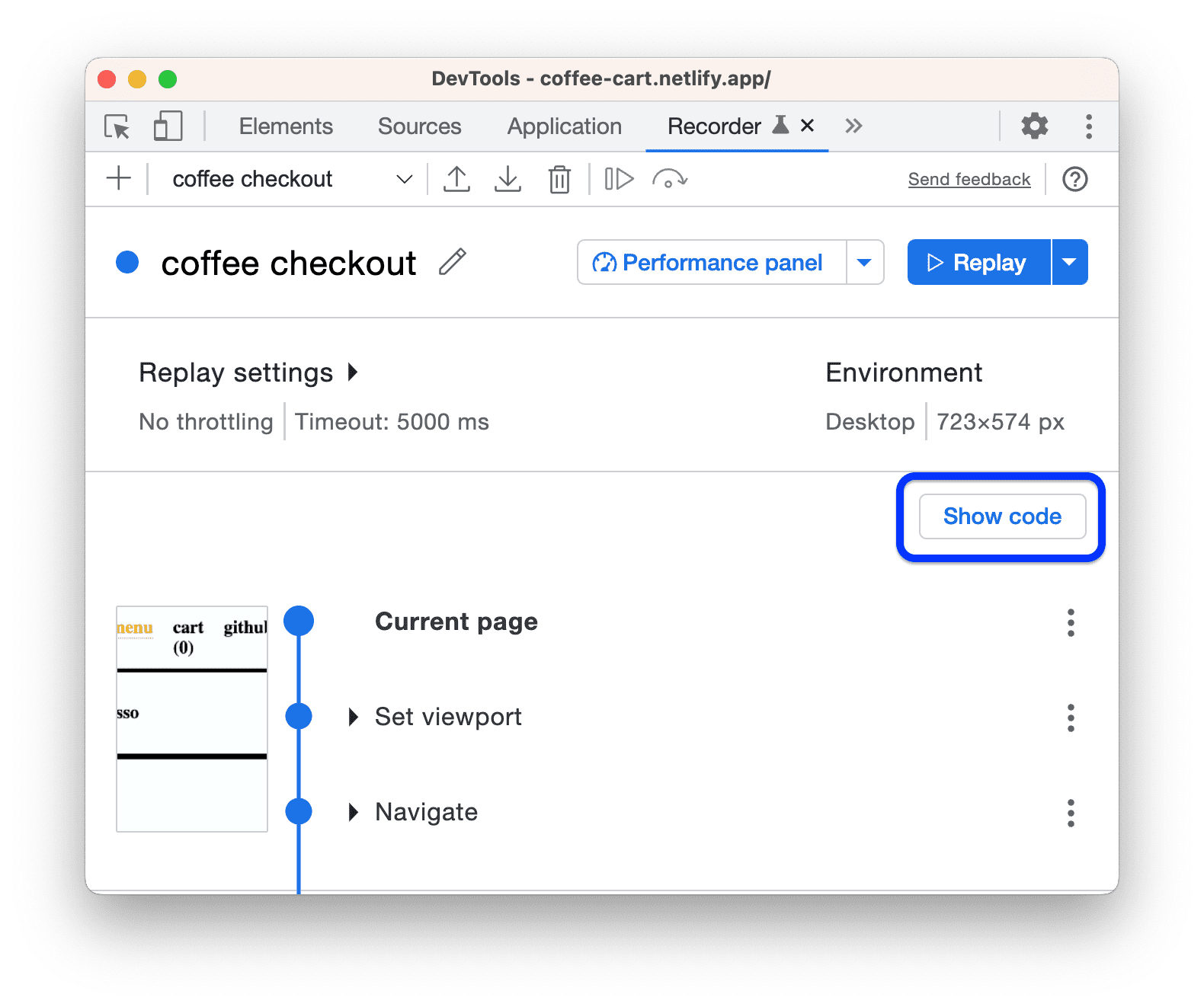
Task: Open the help question mark icon
Action: [x=1074, y=180]
